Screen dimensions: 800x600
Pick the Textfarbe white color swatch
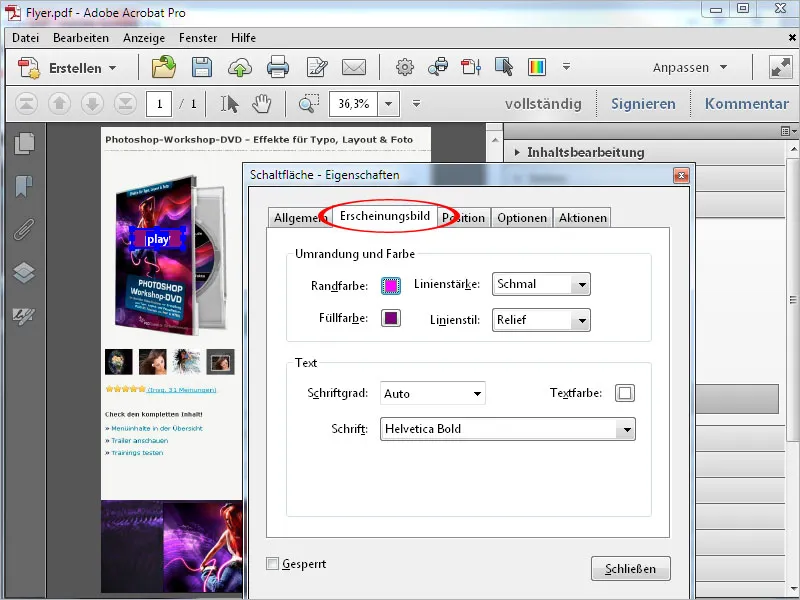coord(625,393)
